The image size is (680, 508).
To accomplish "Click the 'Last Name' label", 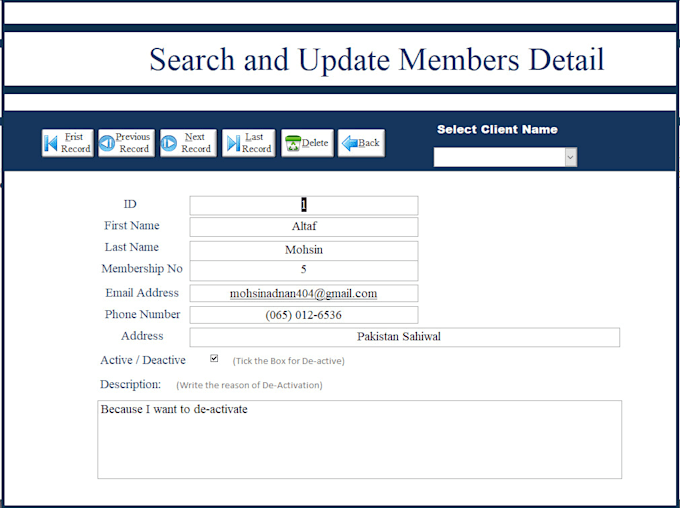I will (x=131, y=247).
